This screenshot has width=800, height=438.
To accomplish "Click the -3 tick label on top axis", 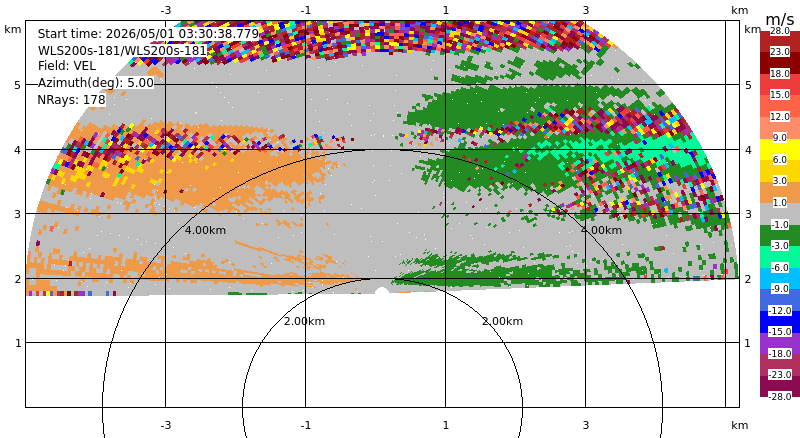I will point(165,10).
